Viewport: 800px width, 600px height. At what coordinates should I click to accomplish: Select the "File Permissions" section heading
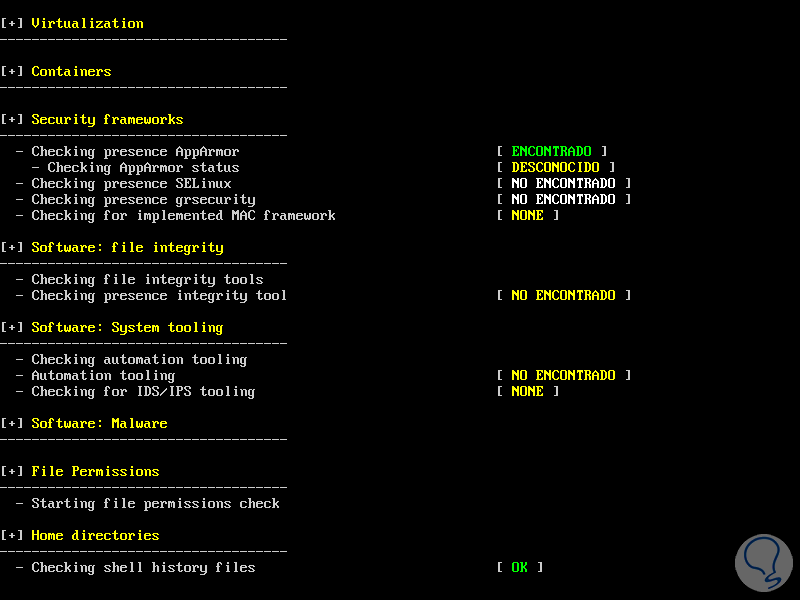95,471
